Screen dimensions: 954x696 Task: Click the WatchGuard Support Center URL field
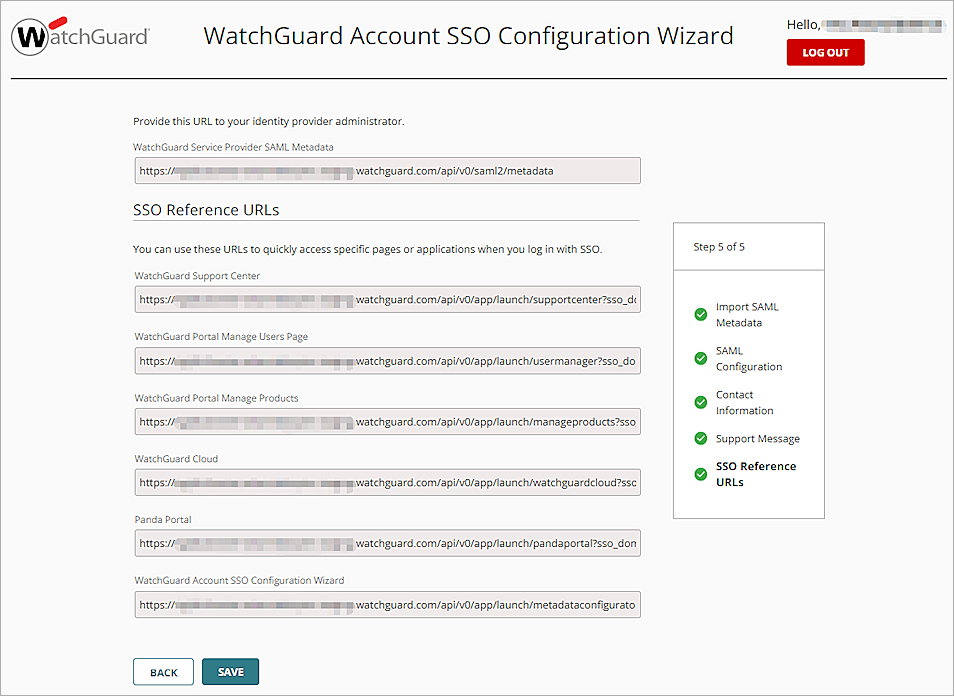point(388,299)
